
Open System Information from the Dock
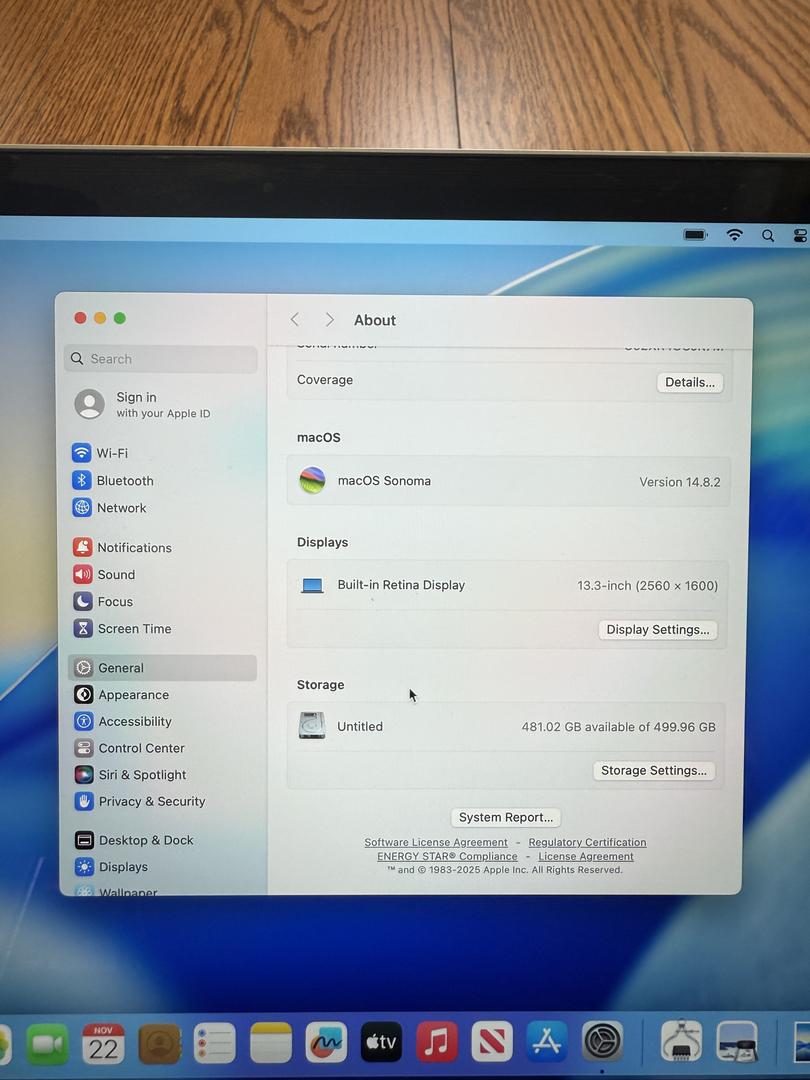(682, 1041)
